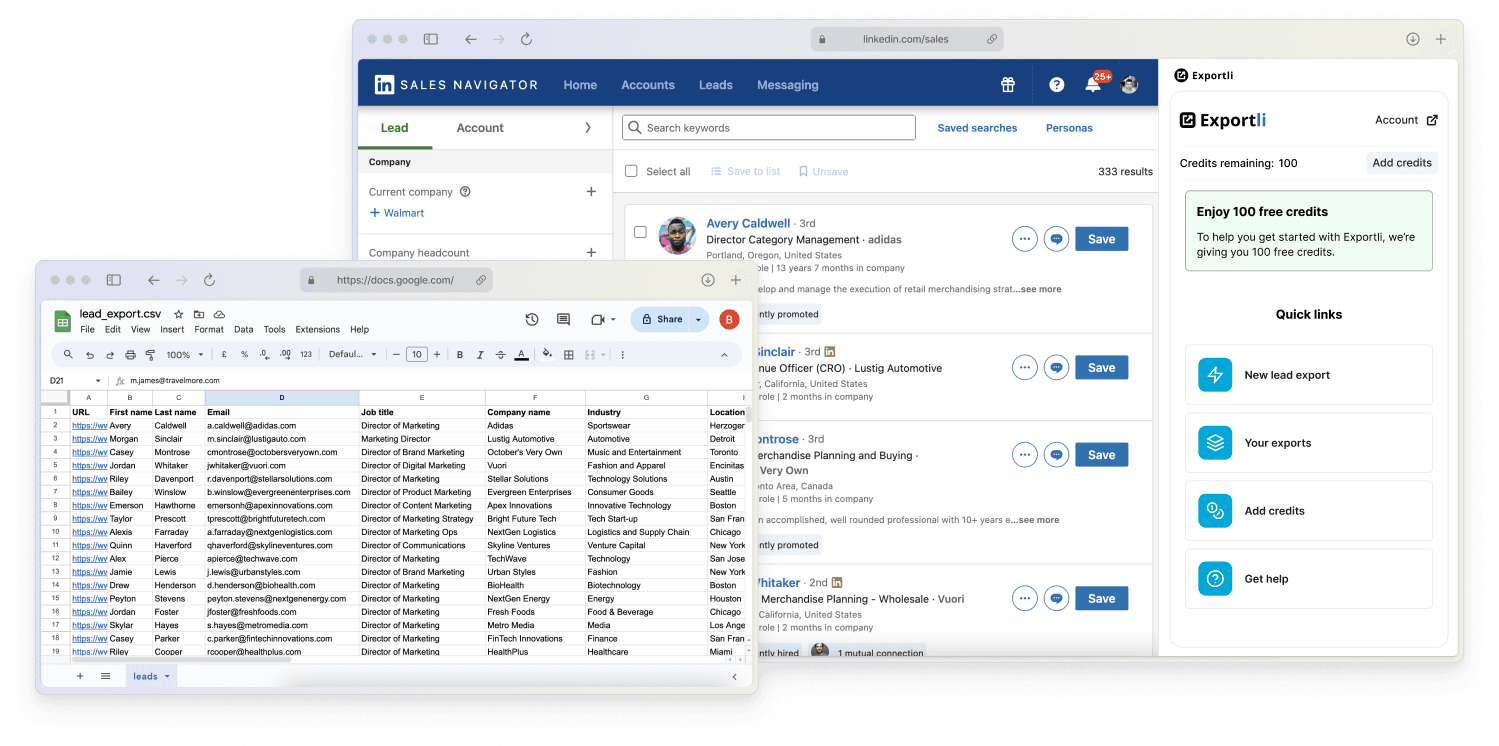This screenshot has width=1499, height=746.
Task: Check Avery Caldwell's lead checkbox
Action: click(640, 232)
